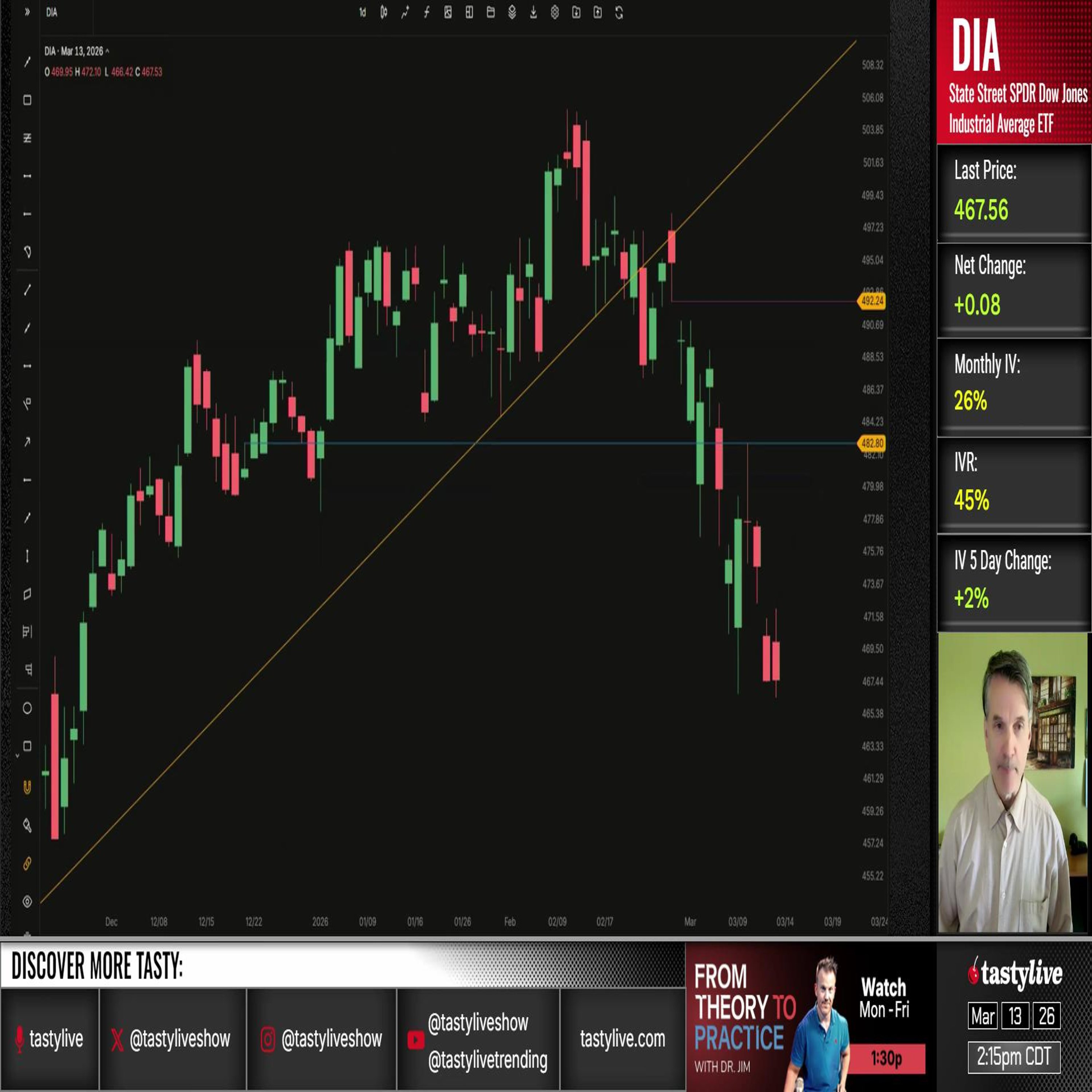Click the download arrow icon
Screen dimensions: 1092x1092
(533, 12)
